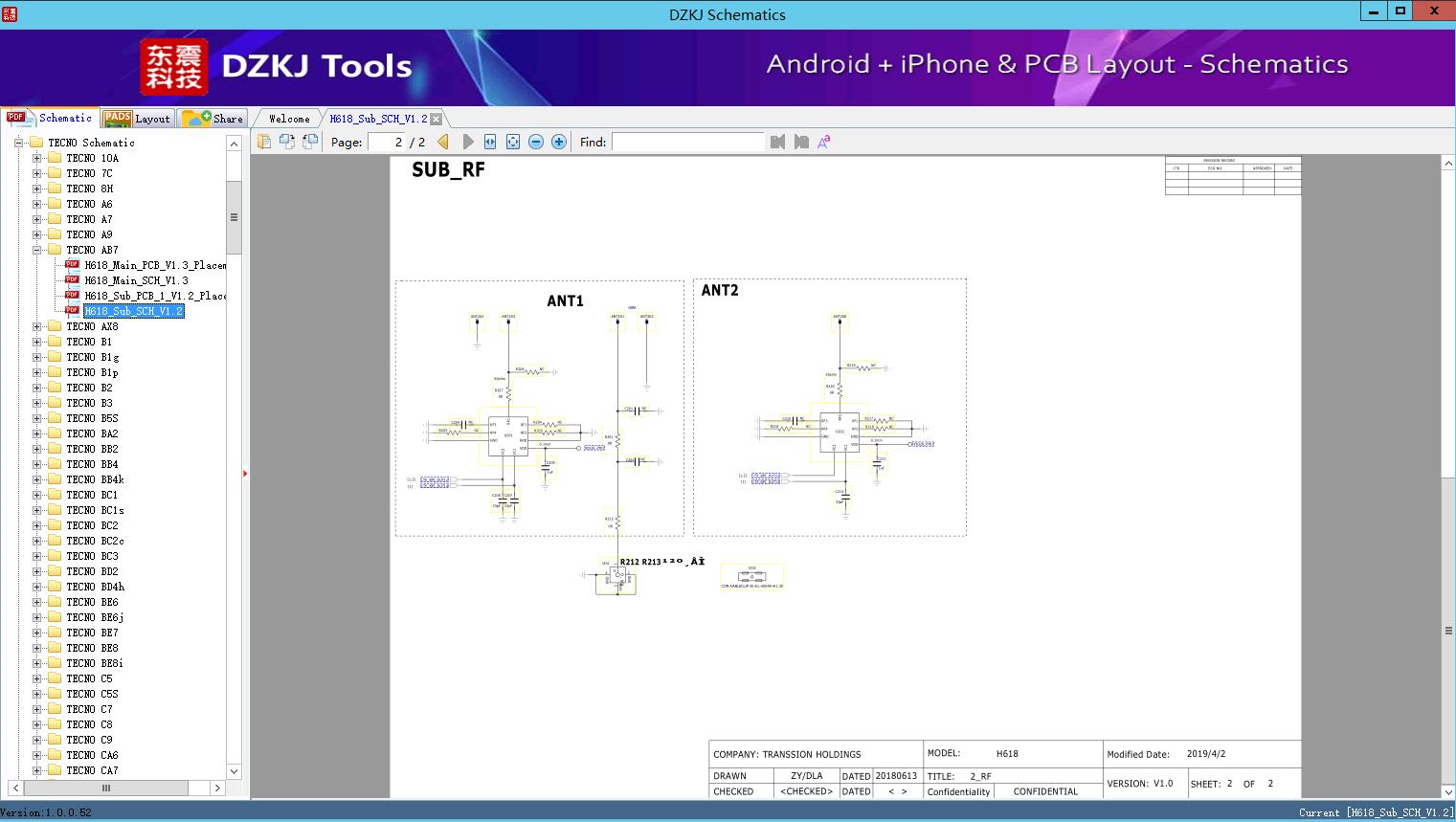Expand the TECNO B1g folder

36,357
